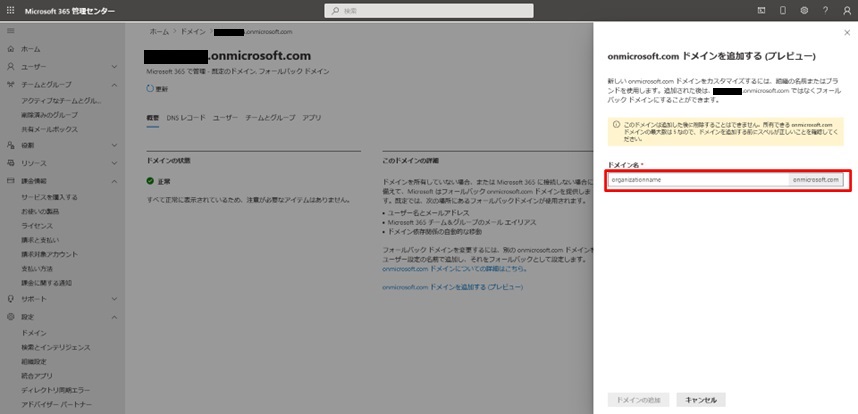The image size is (858, 414).
Task: Open 統合アプリ in sidebar
Action: 37,375
